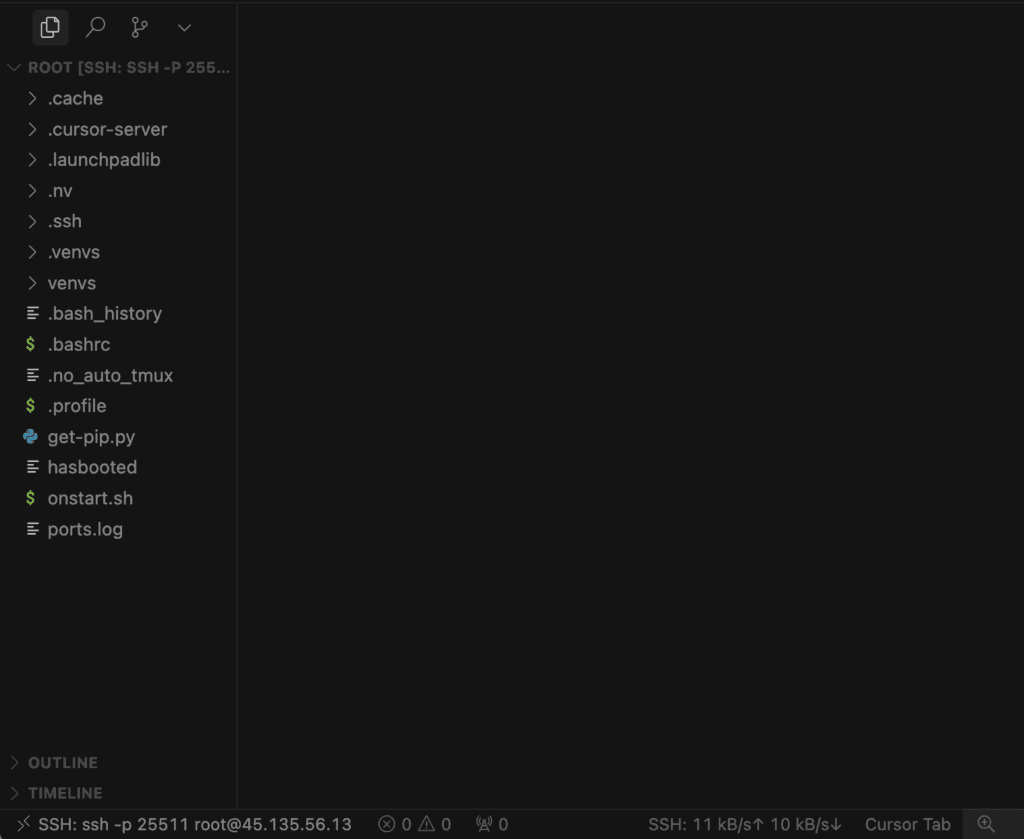The height and width of the screenshot is (839, 1024).
Task: Open the ports.log file
Action: coord(85,529)
